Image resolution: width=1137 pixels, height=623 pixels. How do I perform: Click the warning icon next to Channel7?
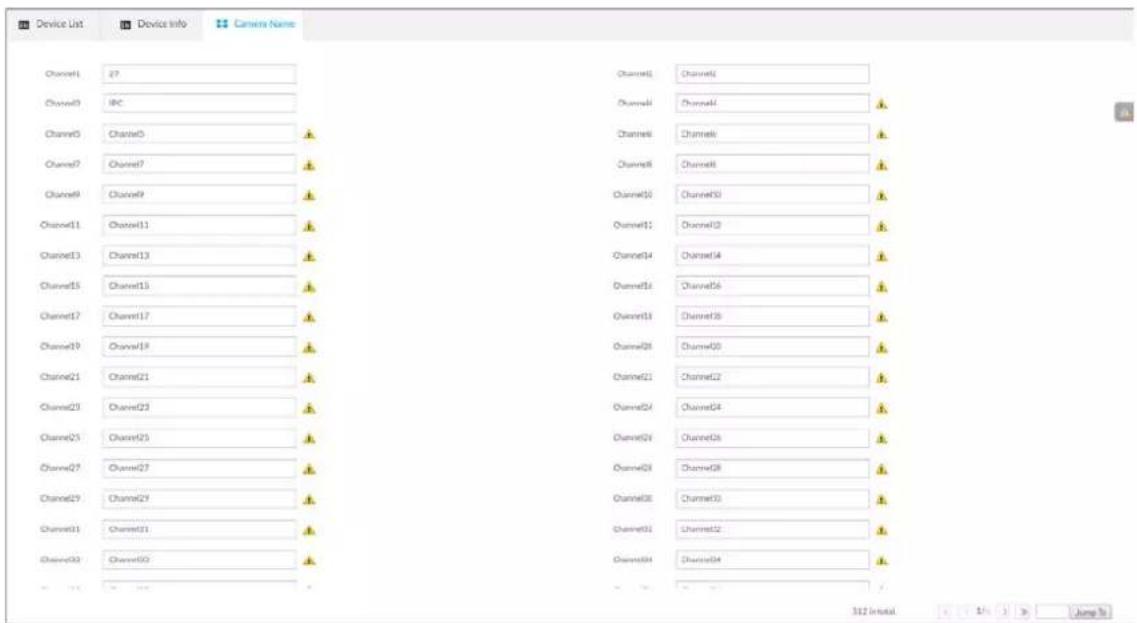310,165
